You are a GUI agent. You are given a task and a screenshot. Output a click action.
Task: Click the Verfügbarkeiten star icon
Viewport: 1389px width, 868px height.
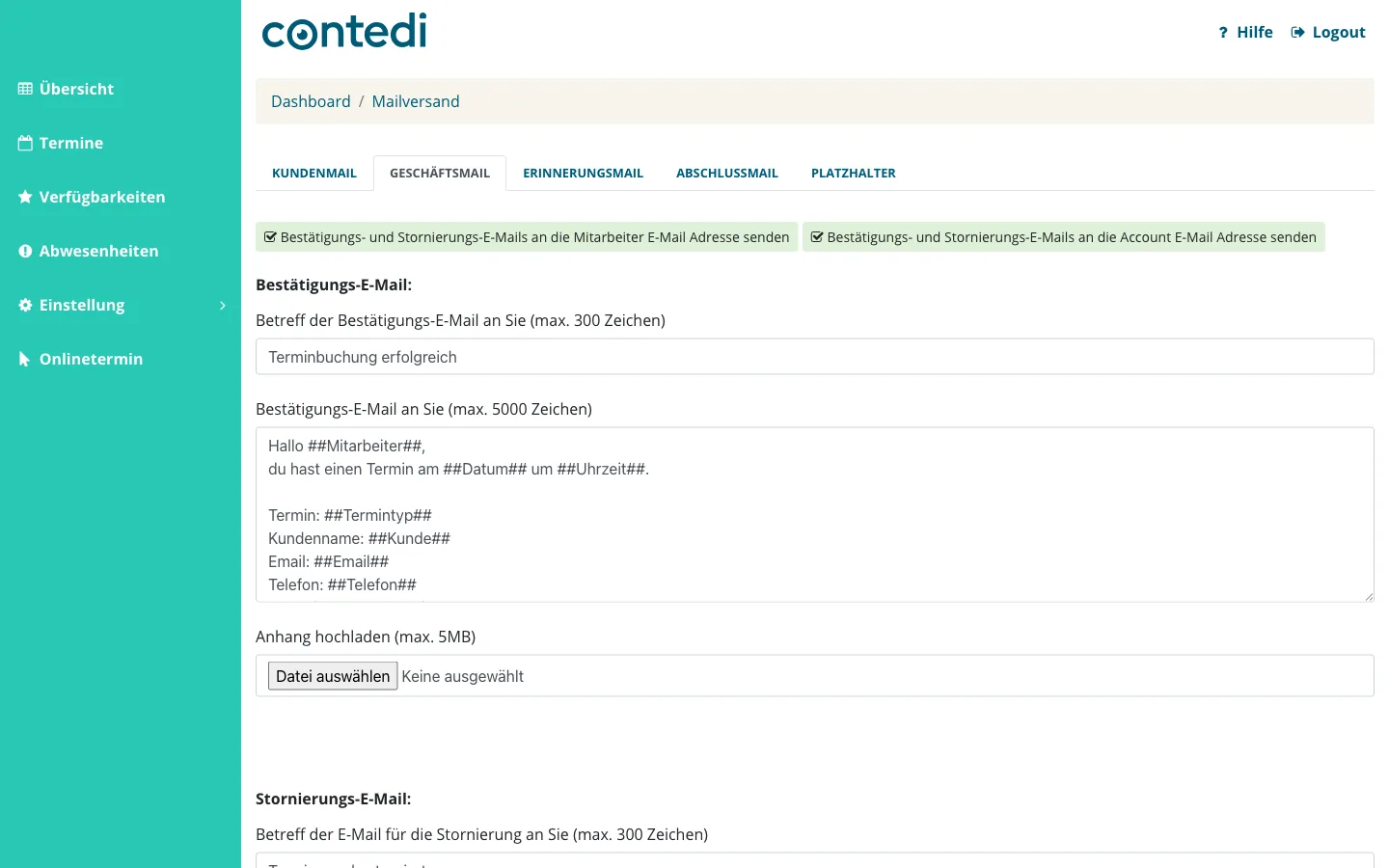[x=25, y=197]
